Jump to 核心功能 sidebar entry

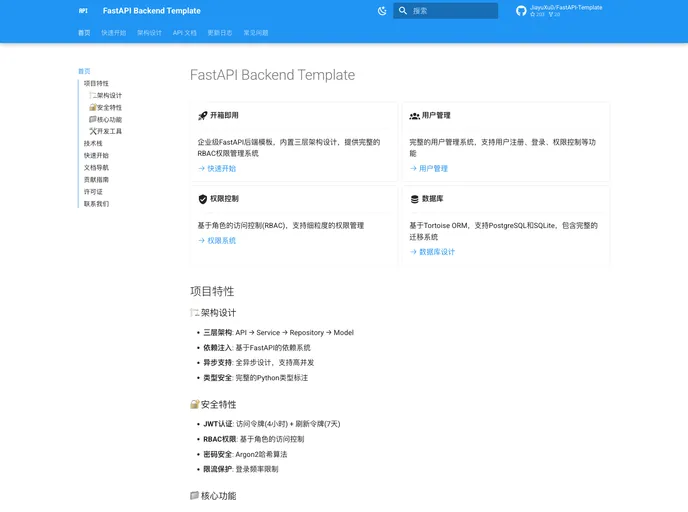[x=106, y=119]
